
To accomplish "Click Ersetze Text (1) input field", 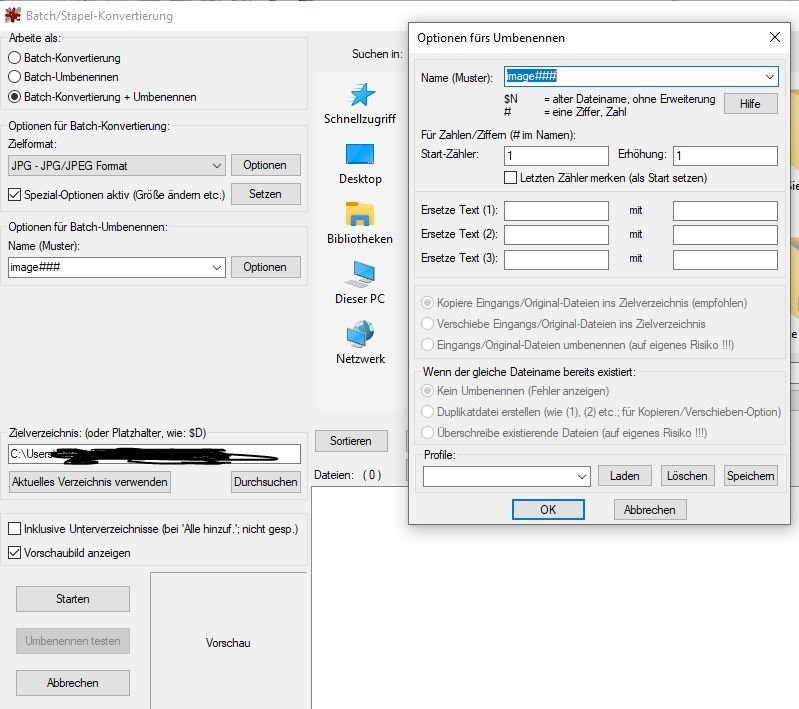I will [x=556, y=211].
